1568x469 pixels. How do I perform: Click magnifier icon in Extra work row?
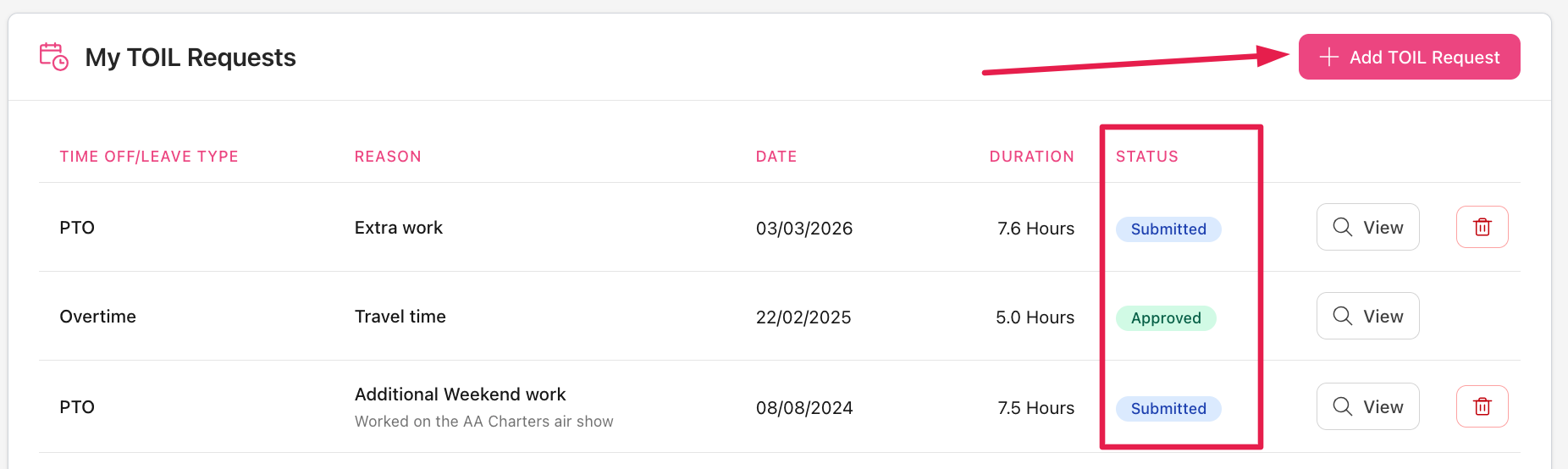tap(1342, 227)
